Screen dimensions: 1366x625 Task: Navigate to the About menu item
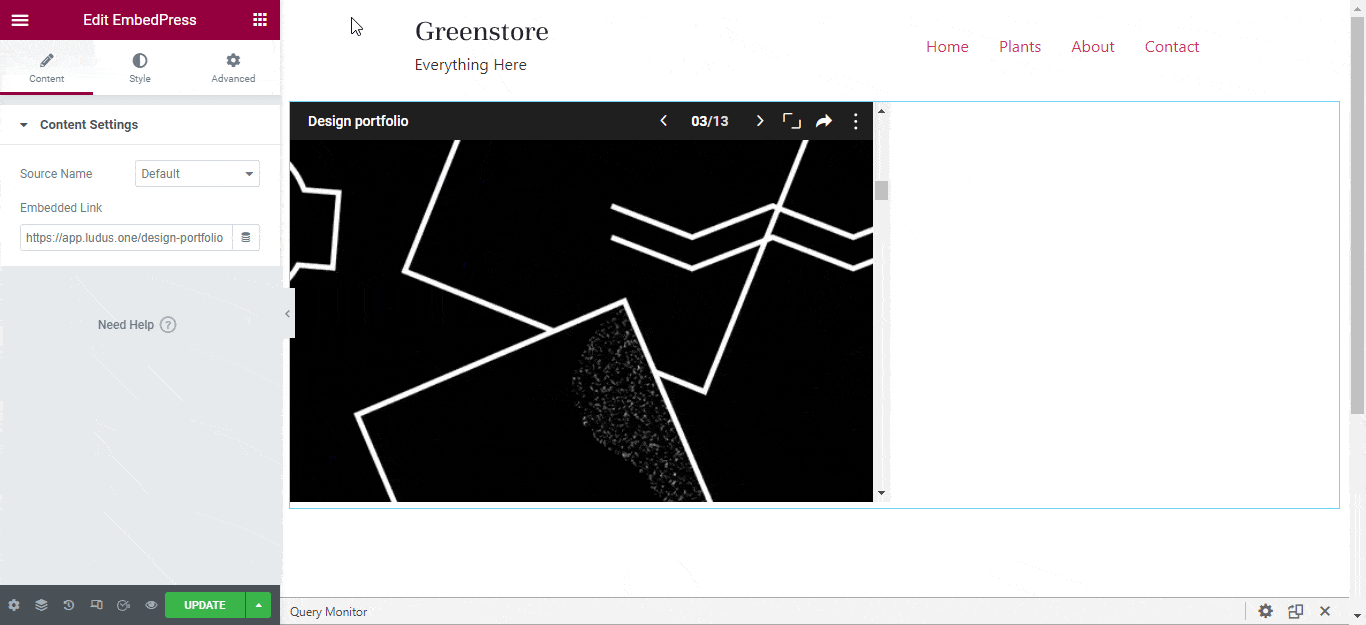coord(1093,47)
